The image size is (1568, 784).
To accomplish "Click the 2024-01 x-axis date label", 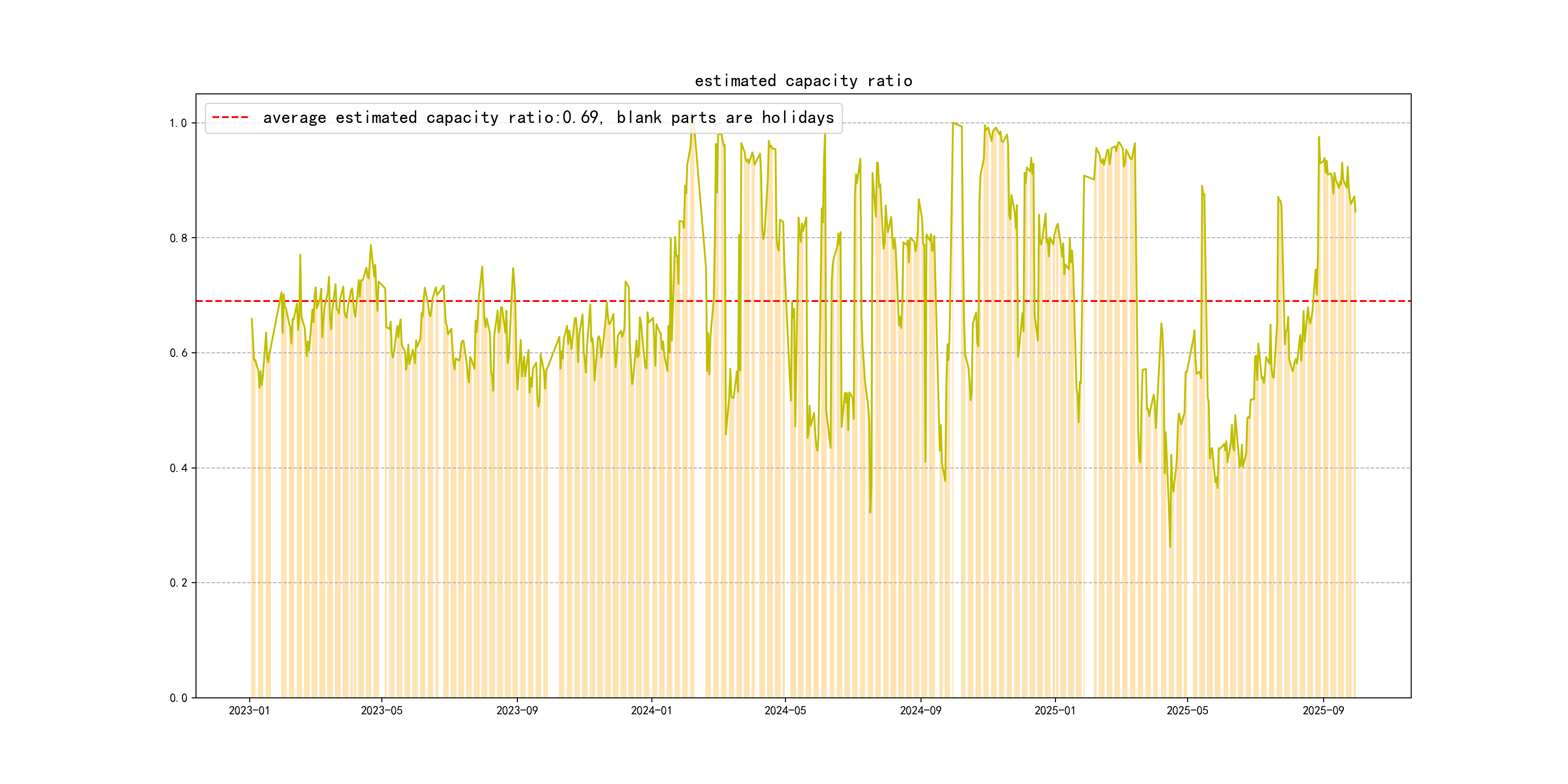I will point(651,710).
